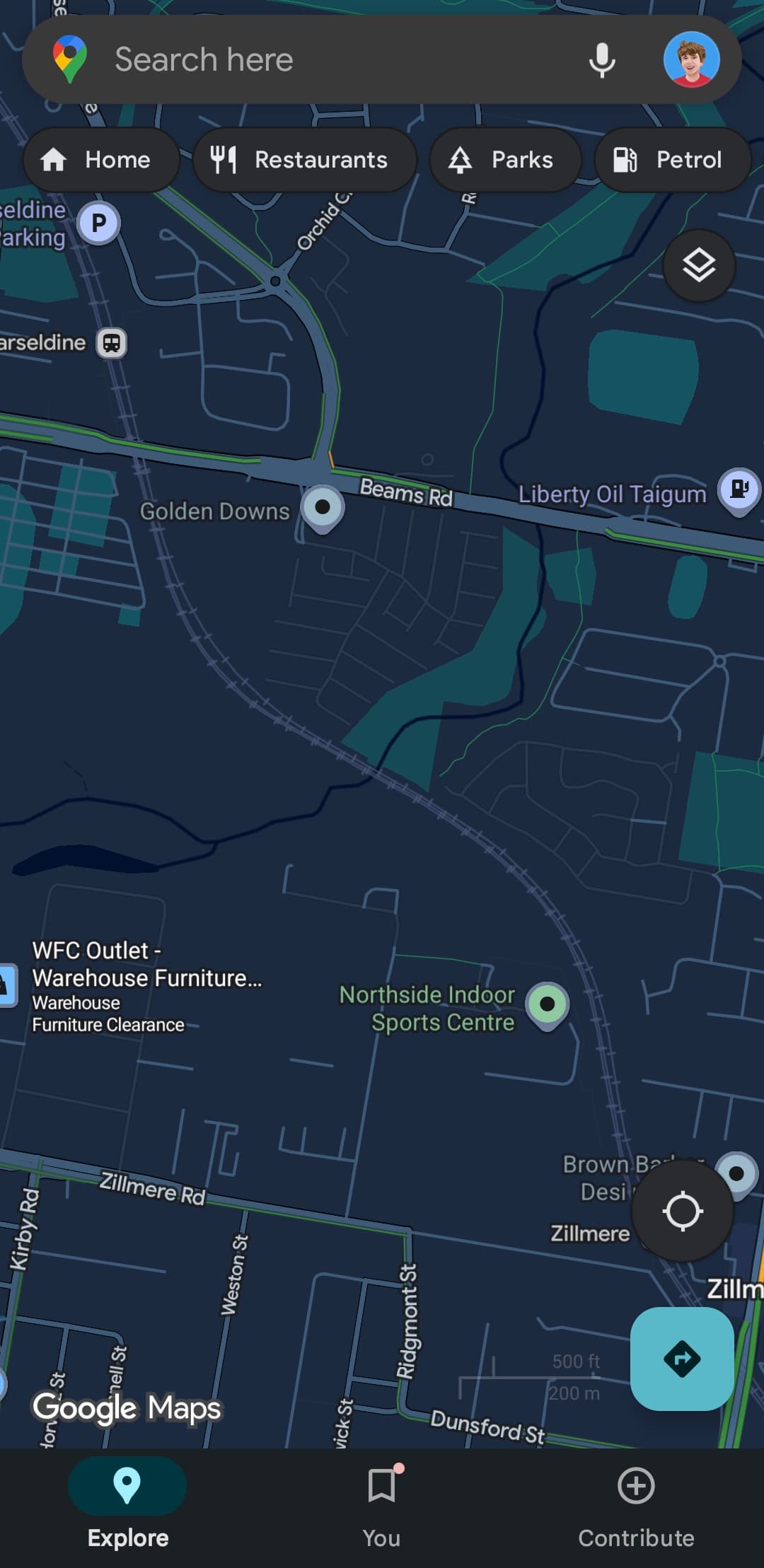Center map on my location
Screen dimensions: 764x1568
pos(682,1211)
